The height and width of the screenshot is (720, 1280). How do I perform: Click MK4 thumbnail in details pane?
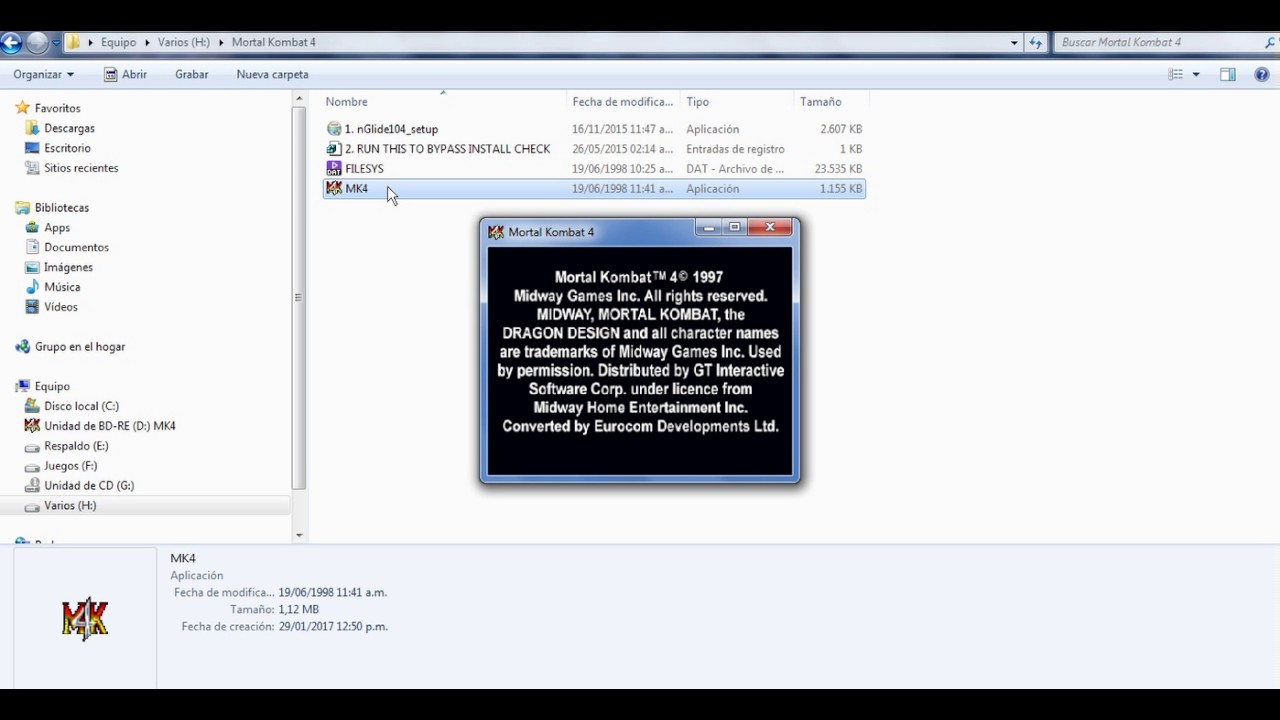(85, 619)
